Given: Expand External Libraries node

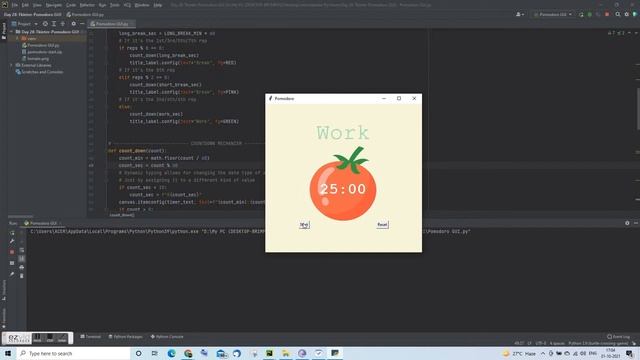Looking at the screenshot, I should pos(11,65).
